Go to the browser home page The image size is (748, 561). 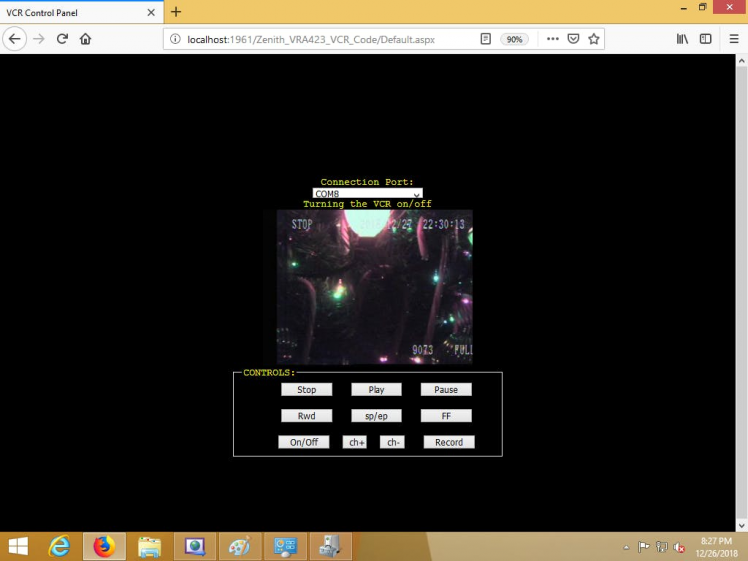[86, 39]
